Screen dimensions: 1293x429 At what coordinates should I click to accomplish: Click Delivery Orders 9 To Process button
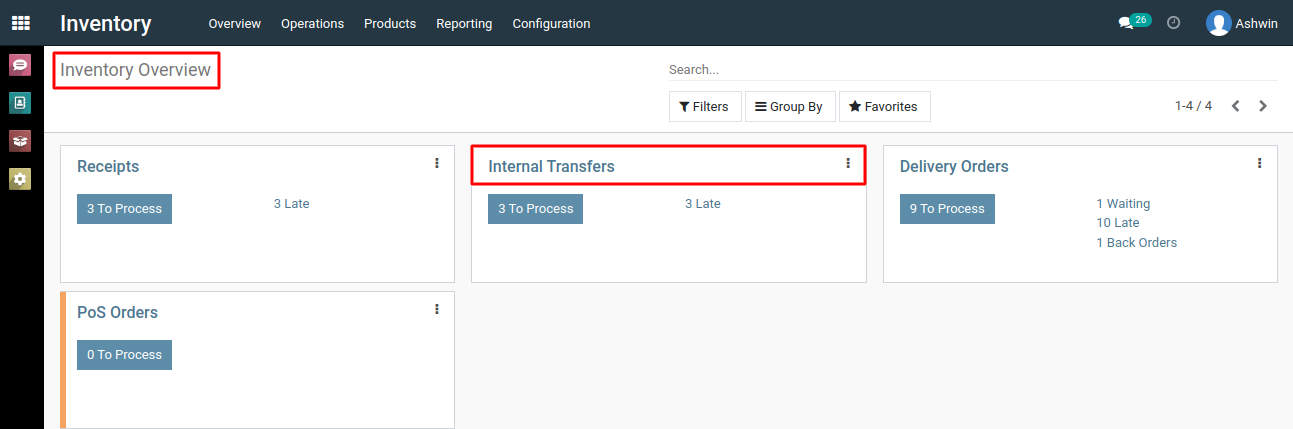click(947, 209)
